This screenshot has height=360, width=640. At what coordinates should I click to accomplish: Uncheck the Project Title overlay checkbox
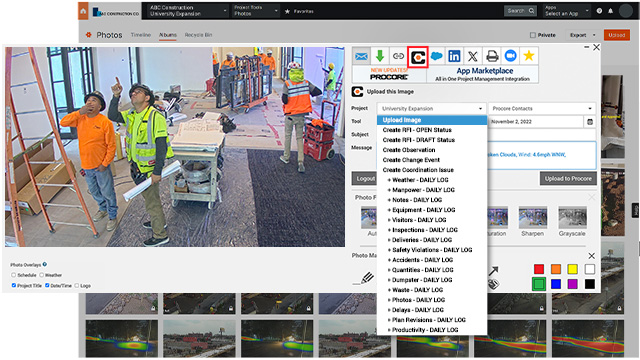(13, 285)
